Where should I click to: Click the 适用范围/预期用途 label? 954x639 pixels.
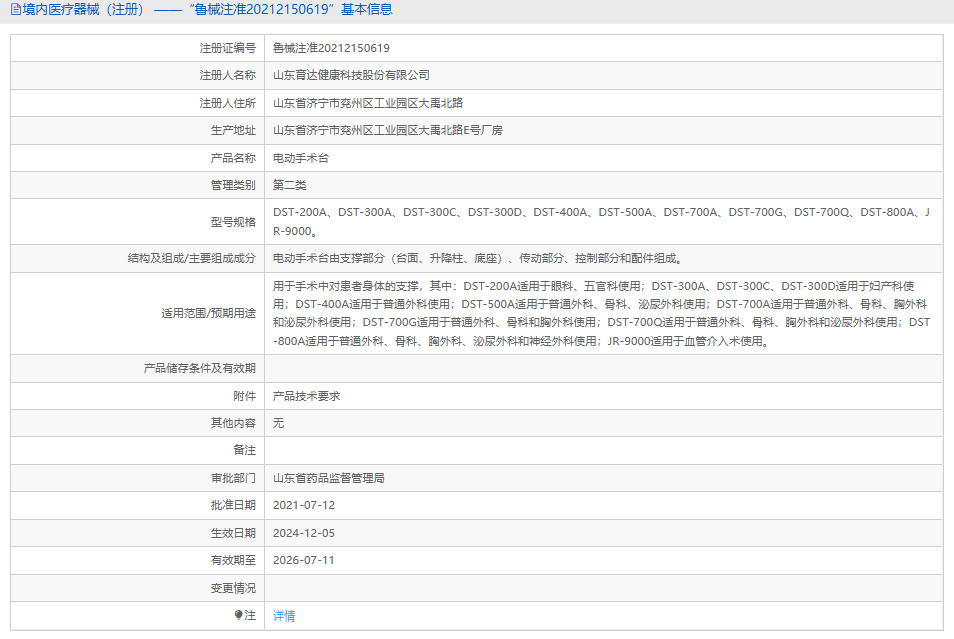208,313
